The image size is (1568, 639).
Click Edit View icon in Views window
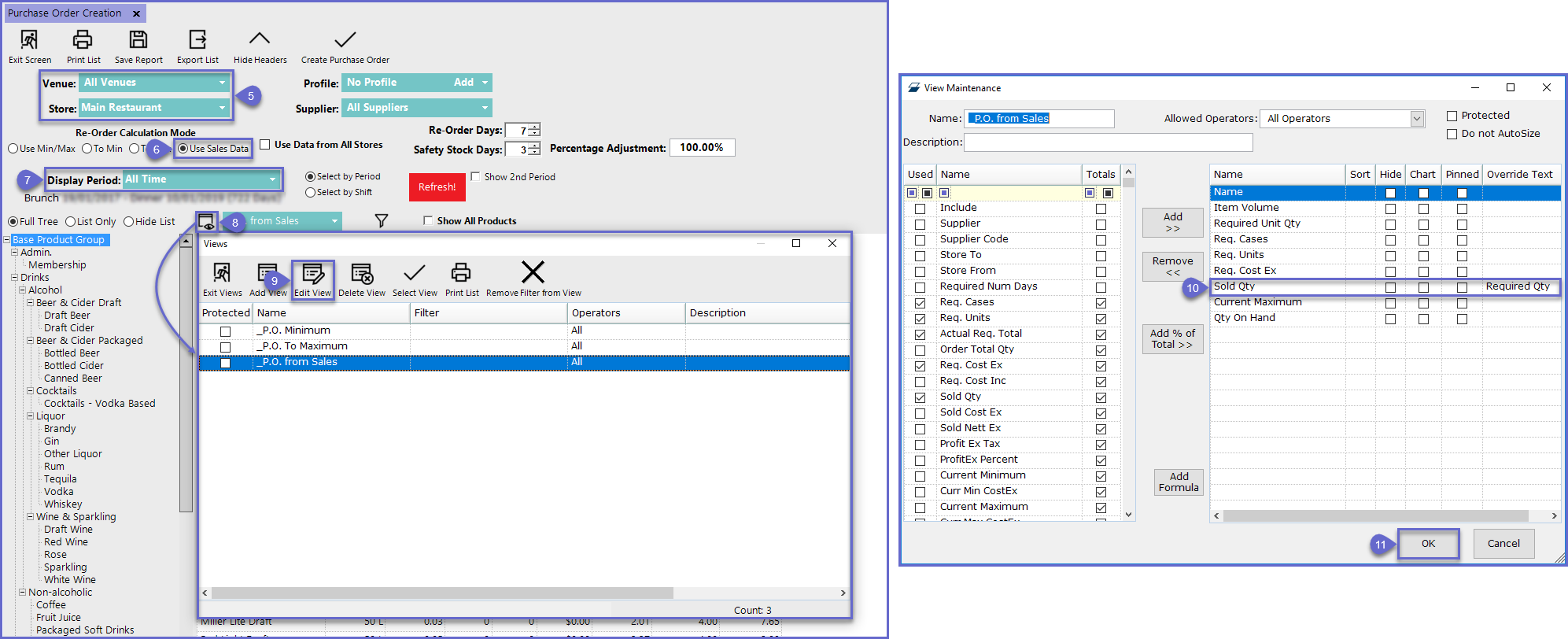[312, 273]
